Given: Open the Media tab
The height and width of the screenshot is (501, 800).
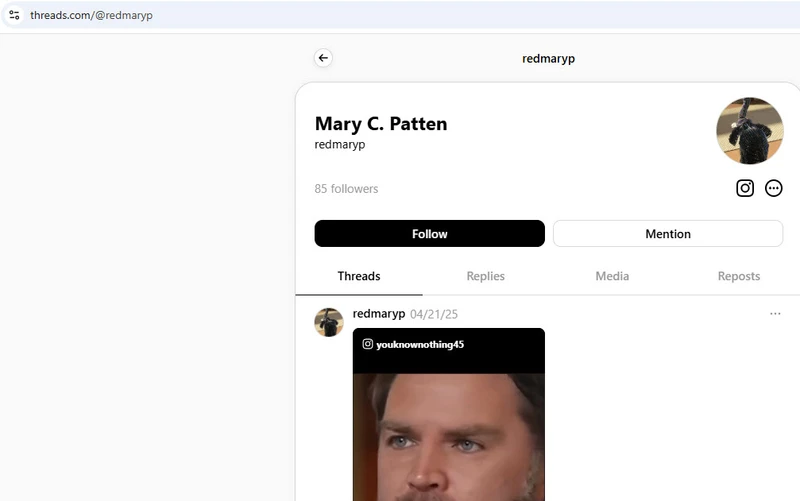Looking at the screenshot, I should pos(612,276).
